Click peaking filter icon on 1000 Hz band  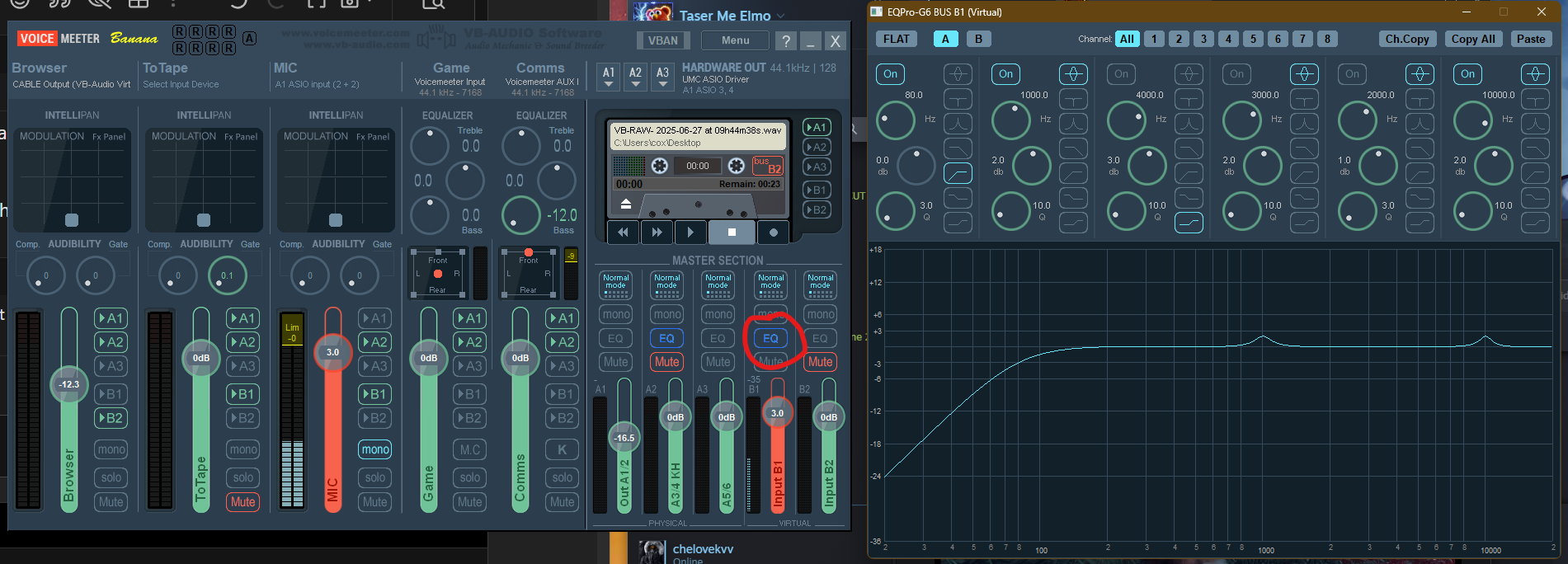[x=1073, y=74]
